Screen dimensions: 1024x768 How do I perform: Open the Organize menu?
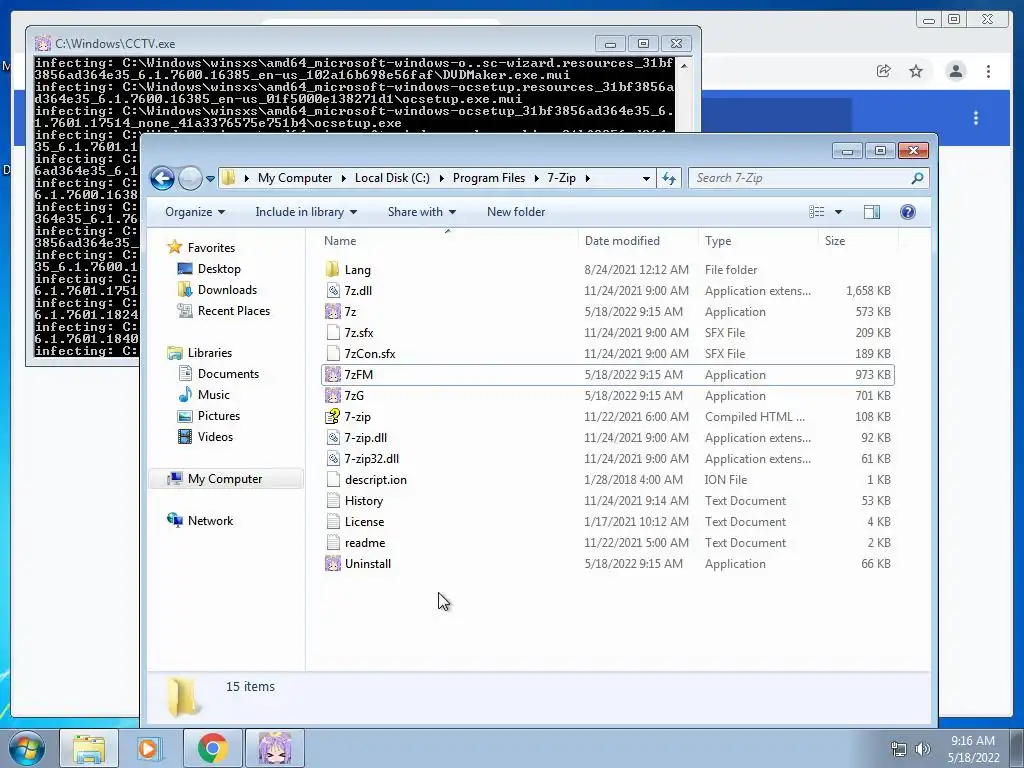(195, 212)
